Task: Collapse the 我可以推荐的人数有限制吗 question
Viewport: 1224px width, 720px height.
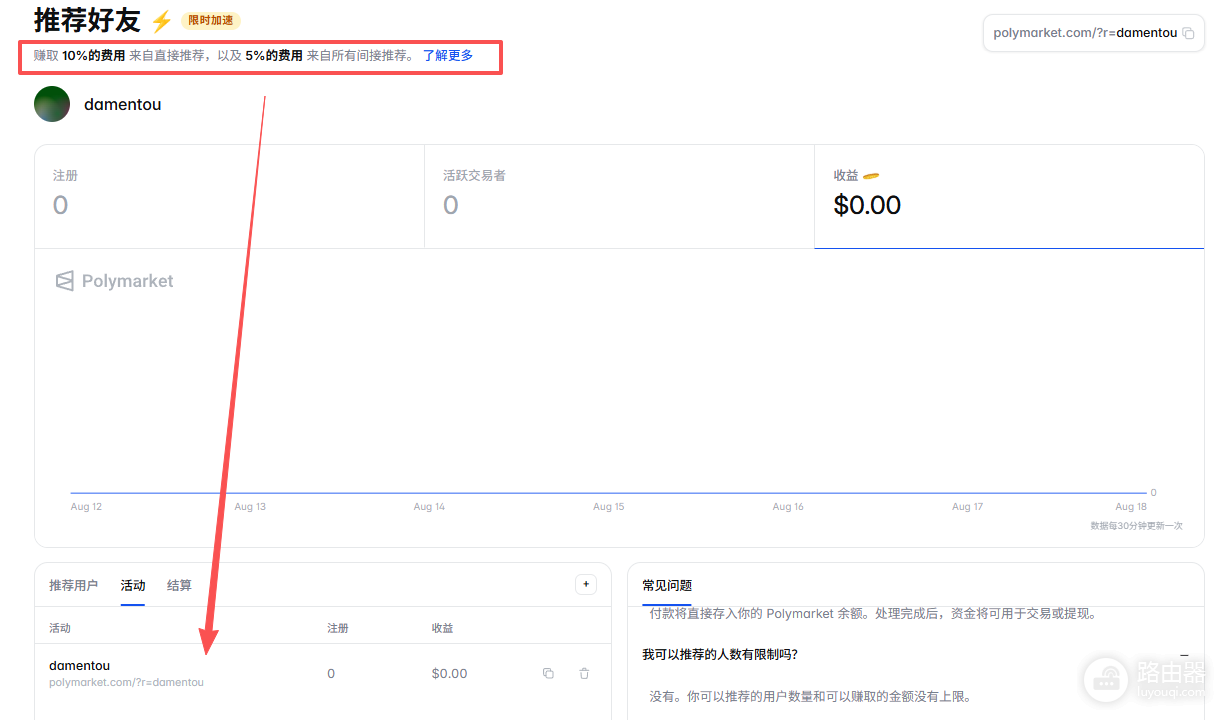Action: pos(1185,655)
